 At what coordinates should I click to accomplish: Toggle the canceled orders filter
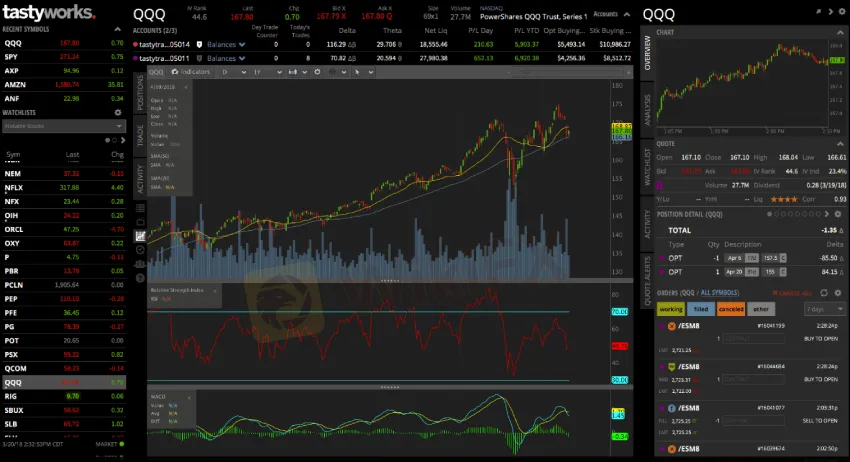click(x=731, y=309)
